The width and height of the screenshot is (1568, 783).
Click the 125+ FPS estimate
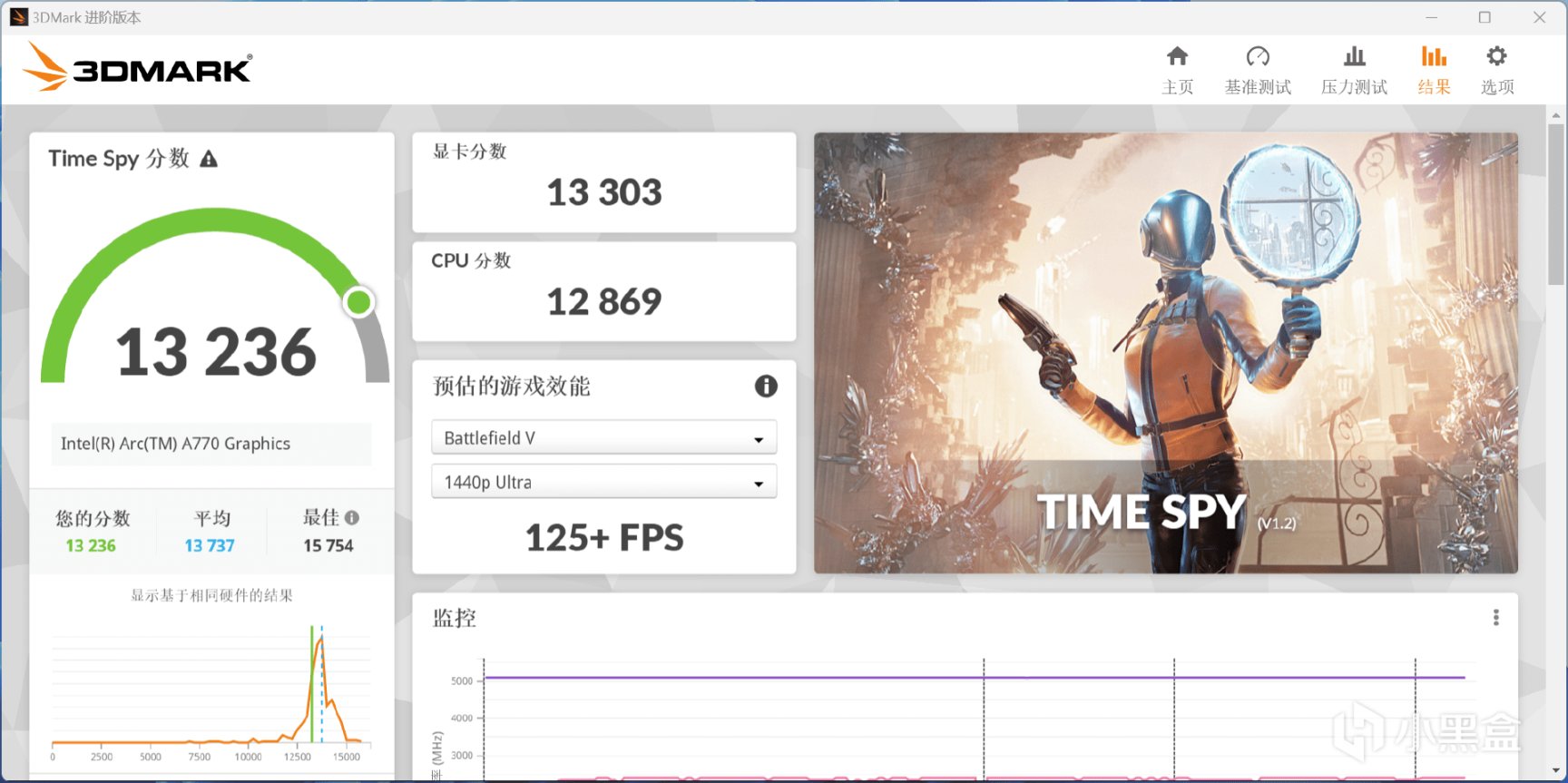[x=604, y=538]
